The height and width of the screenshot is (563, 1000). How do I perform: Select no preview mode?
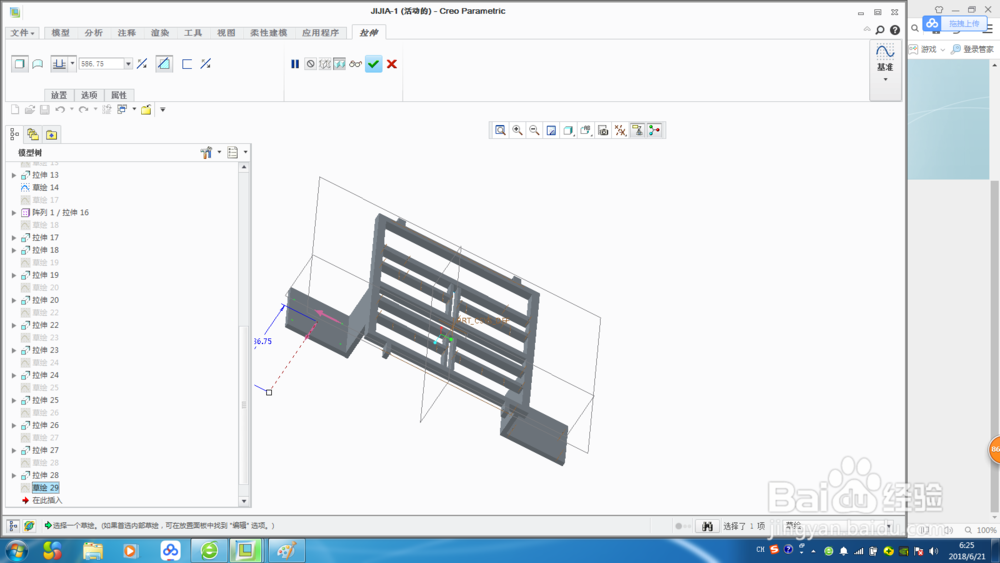coord(310,64)
